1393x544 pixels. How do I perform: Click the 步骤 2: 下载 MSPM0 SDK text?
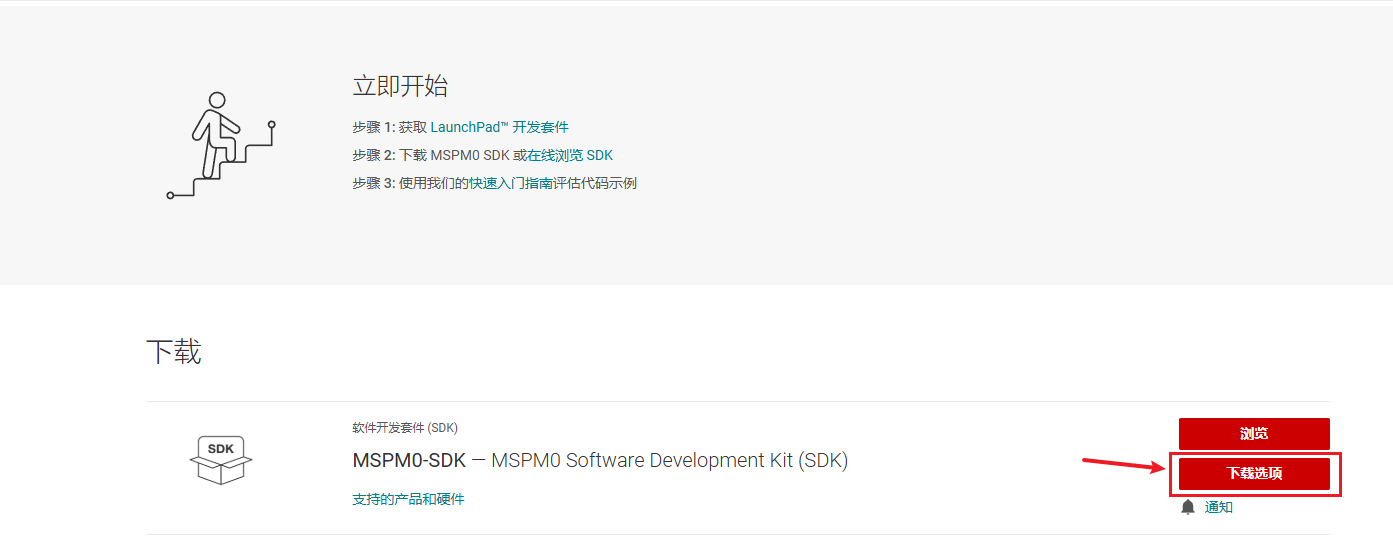[432, 155]
